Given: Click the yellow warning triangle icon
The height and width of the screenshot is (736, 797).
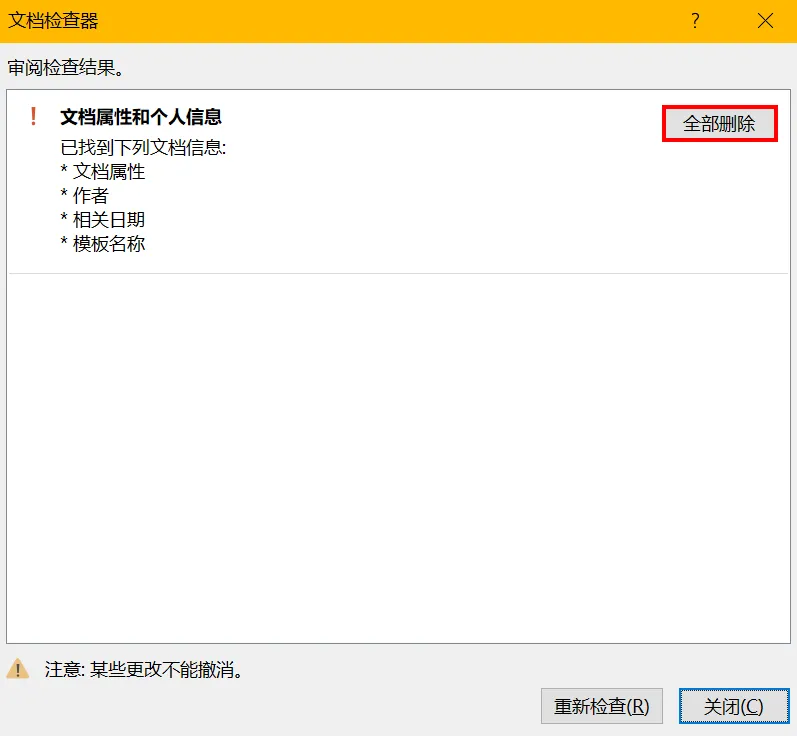Looking at the screenshot, I should [x=18, y=669].
